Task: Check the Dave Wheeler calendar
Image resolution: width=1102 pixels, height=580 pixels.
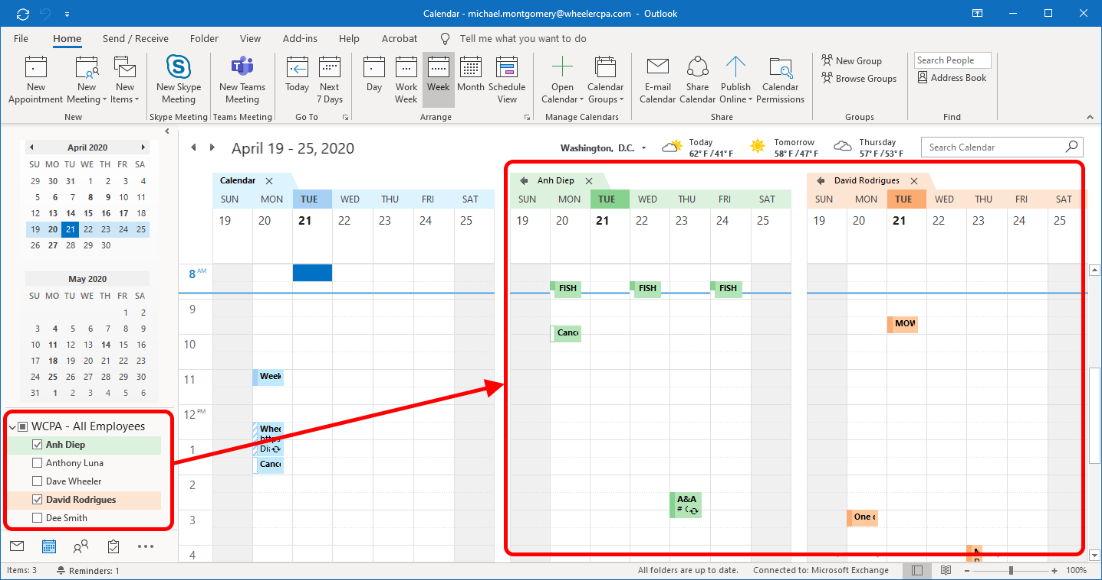Action: pos(37,481)
